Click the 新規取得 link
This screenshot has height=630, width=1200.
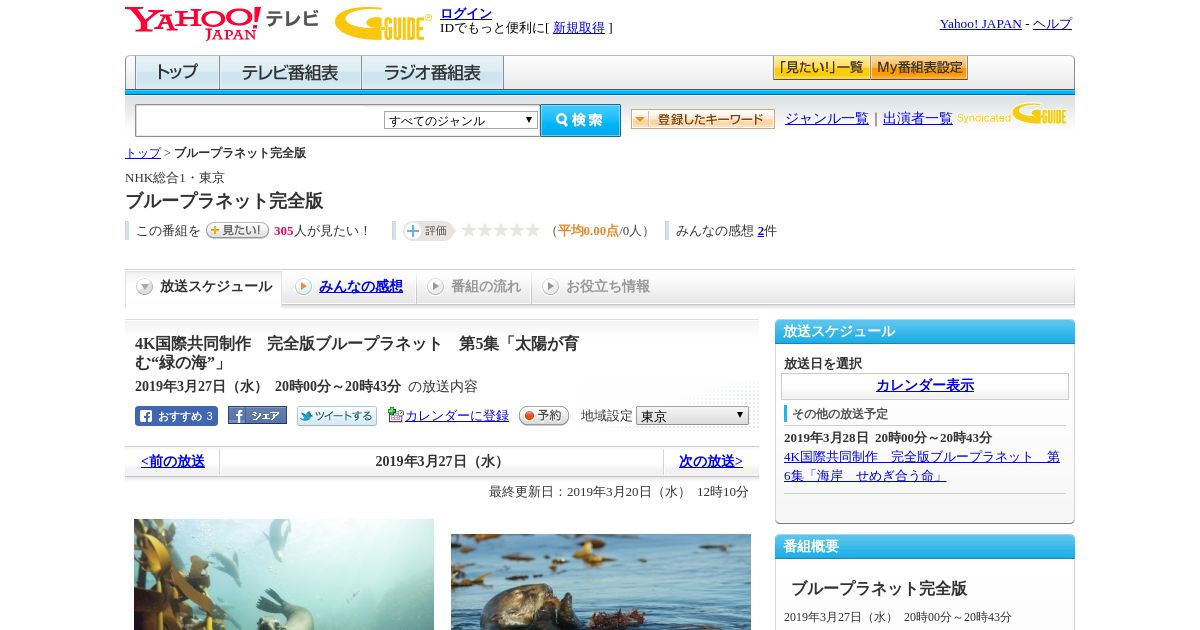pos(579,28)
